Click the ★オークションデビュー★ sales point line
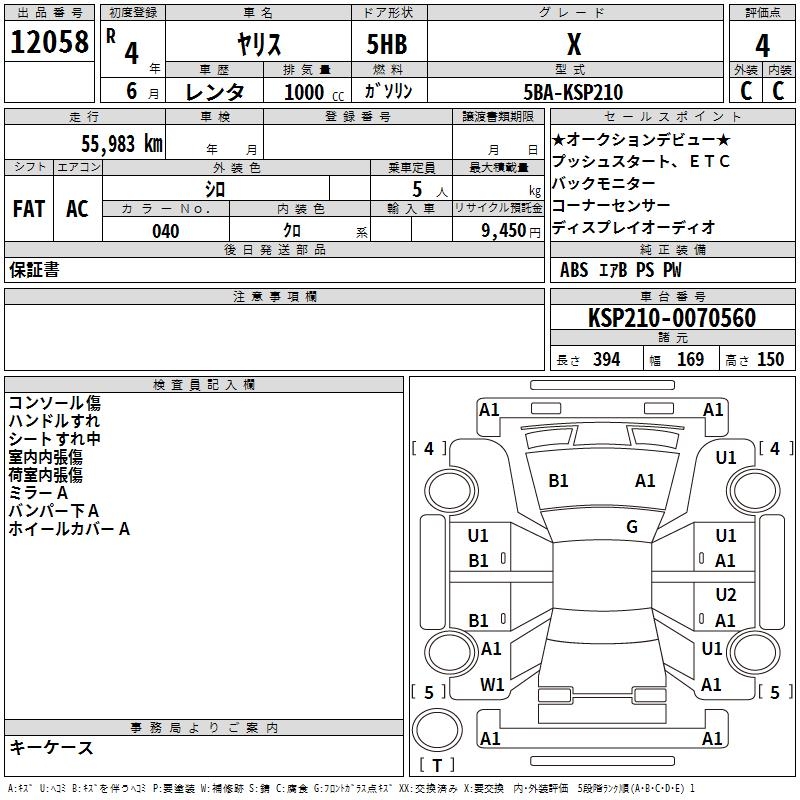The image size is (800, 800). [x=641, y=139]
